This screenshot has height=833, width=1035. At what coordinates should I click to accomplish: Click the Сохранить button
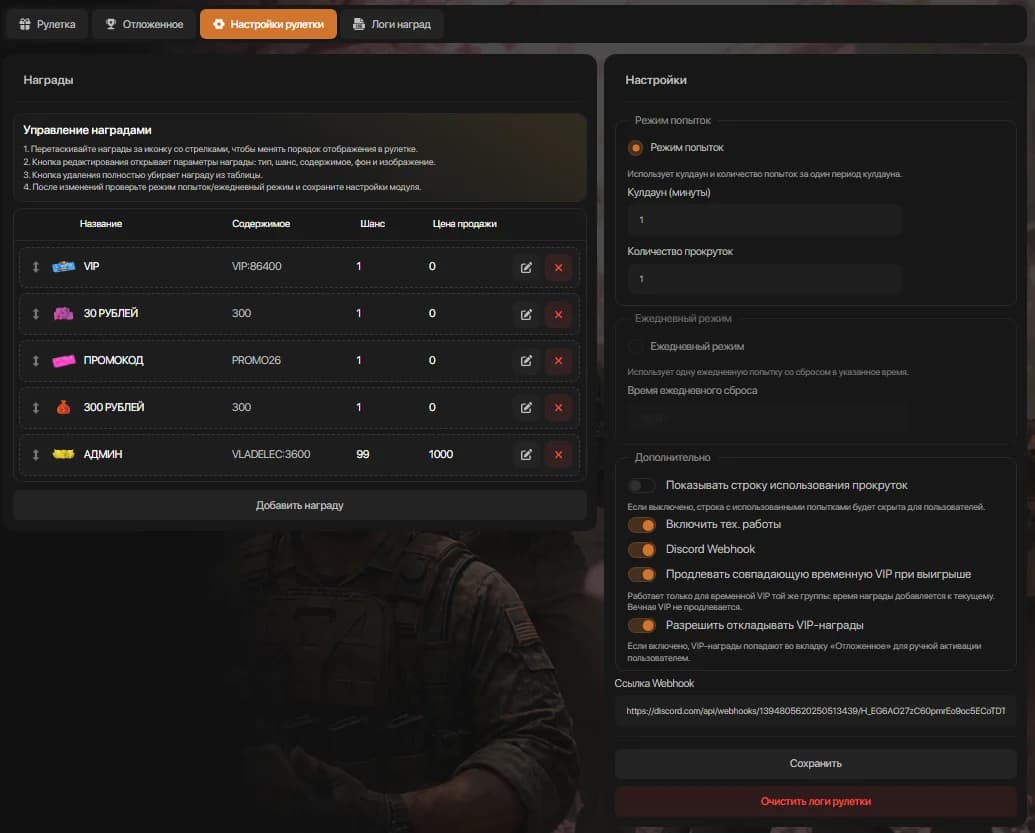(816, 764)
